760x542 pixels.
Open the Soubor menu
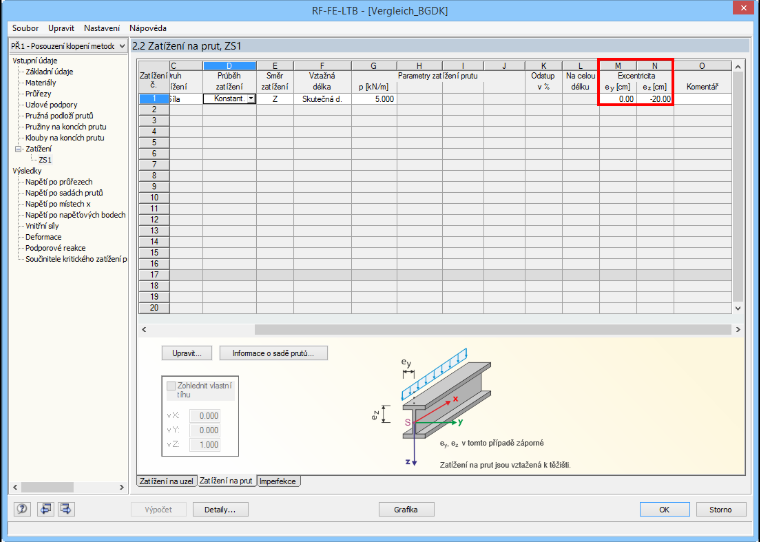click(x=25, y=28)
